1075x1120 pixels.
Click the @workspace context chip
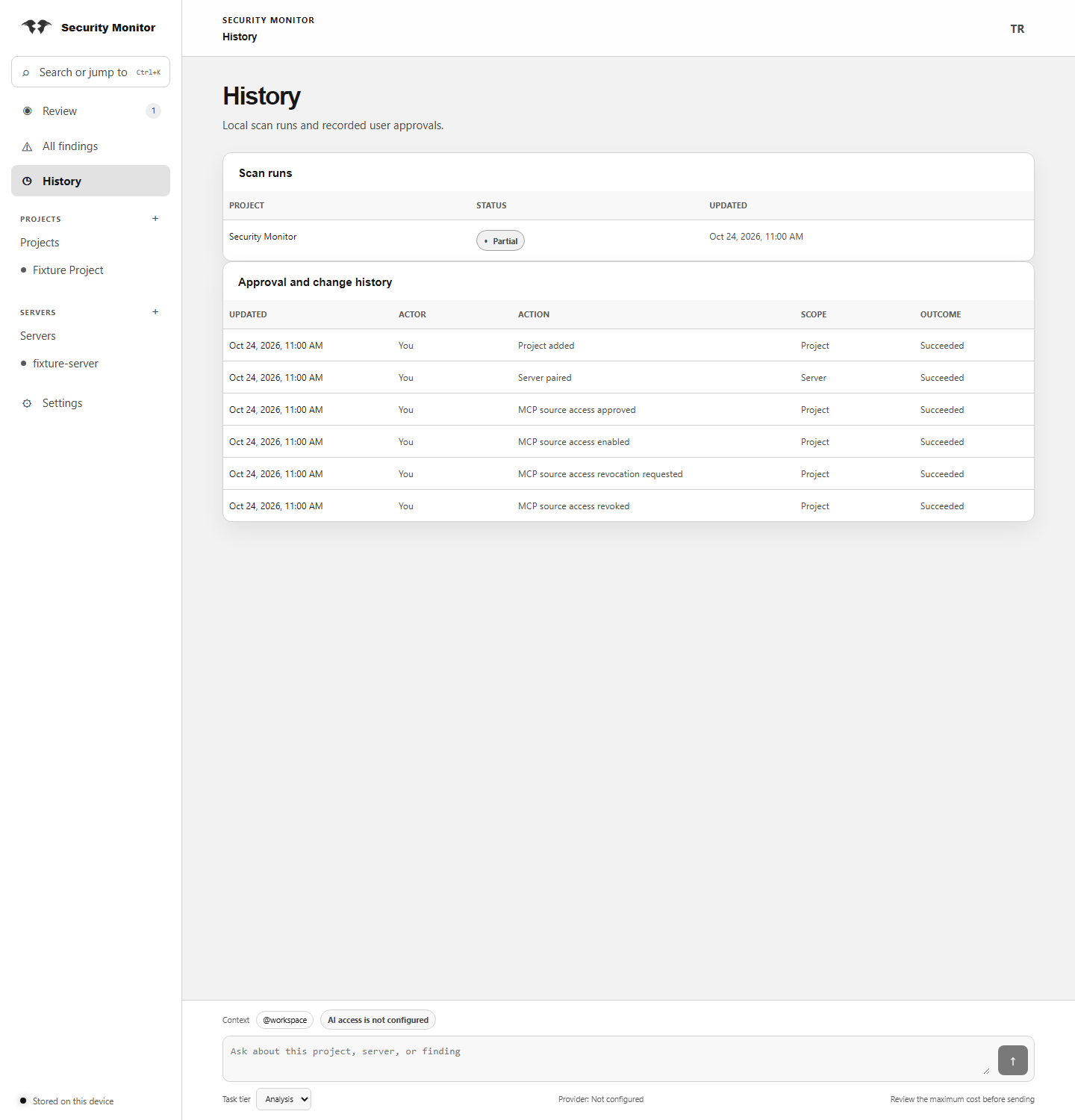tap(284, 1020)
